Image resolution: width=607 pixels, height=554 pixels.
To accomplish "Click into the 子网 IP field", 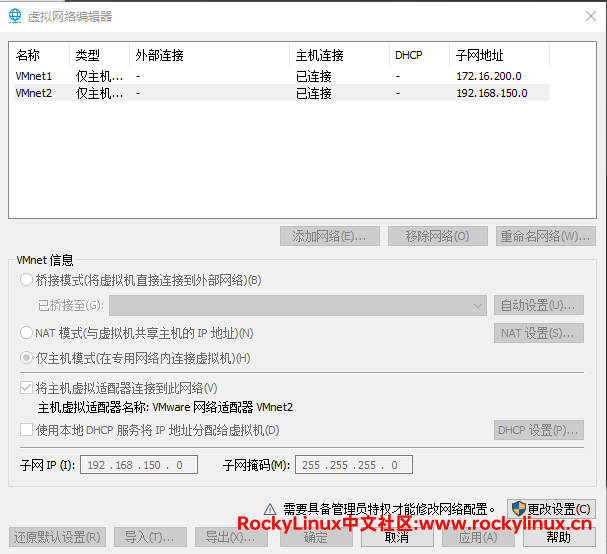I will tap(139, 465).
